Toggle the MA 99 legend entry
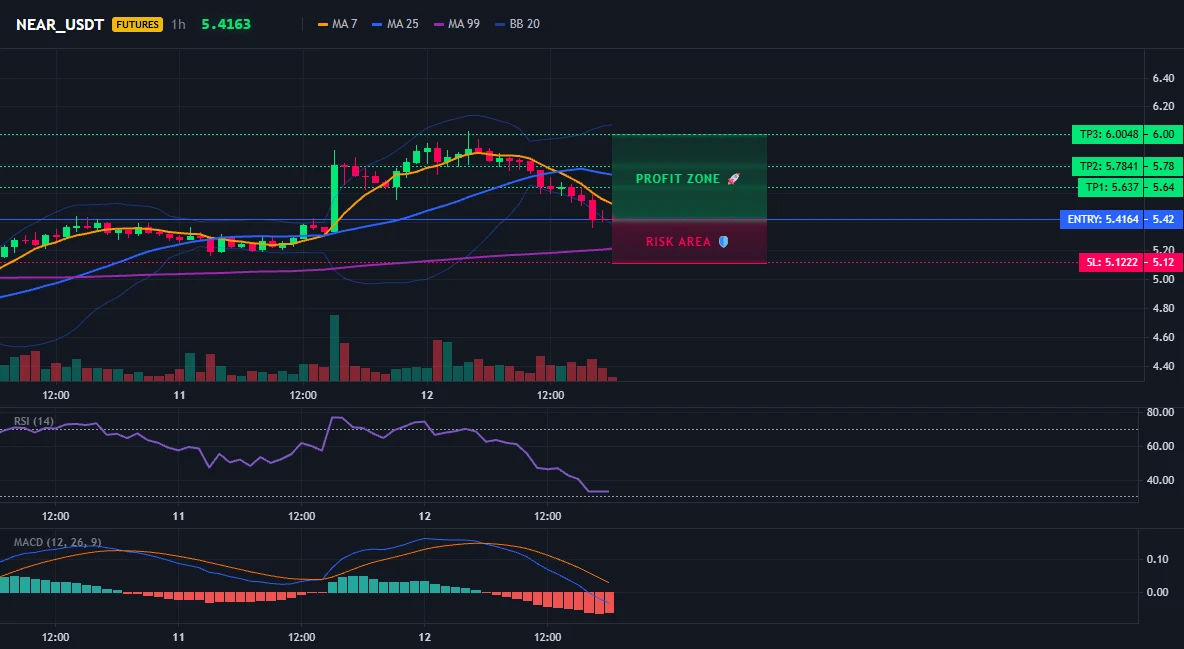This screenshot has width=1184, height=649. coord(457,24)
